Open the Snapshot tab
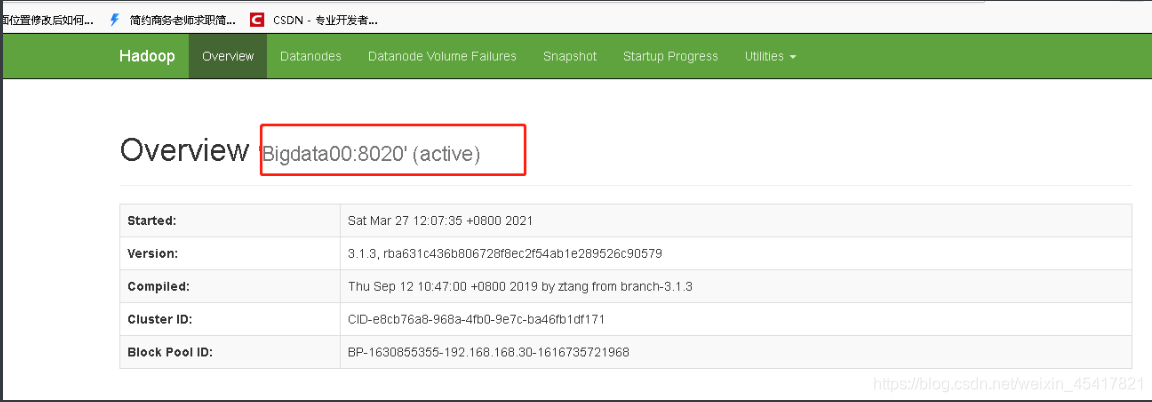The image size is (1152, 402). [569, 56]
